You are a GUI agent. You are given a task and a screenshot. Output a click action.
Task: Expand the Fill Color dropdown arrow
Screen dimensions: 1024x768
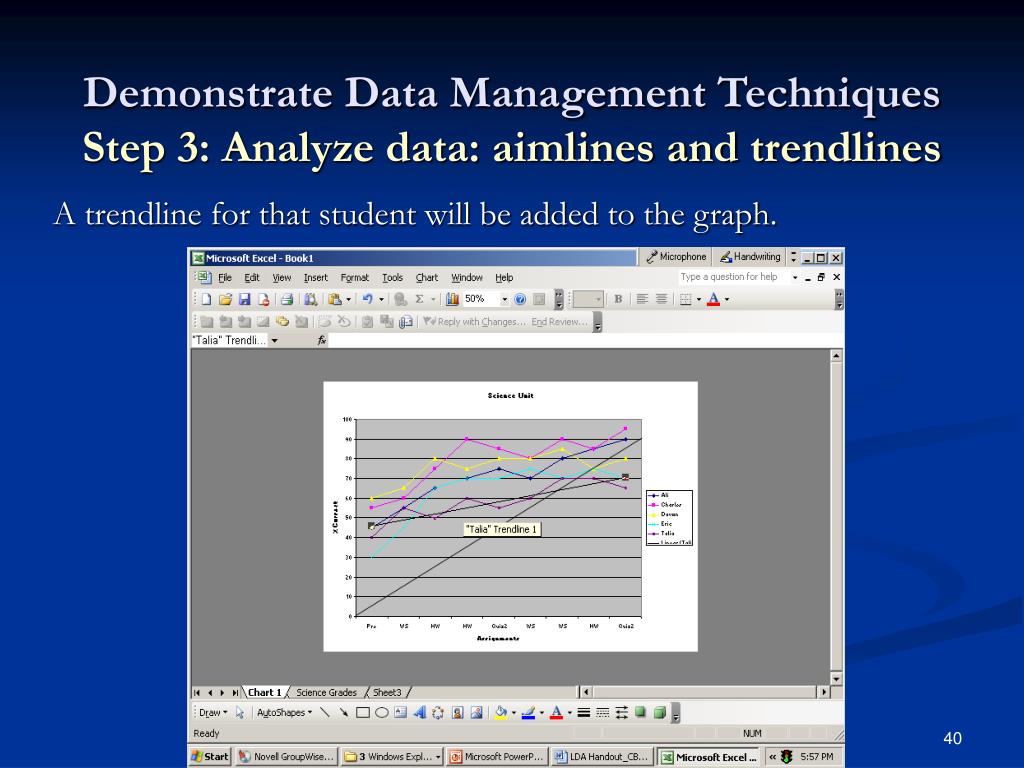514,712
